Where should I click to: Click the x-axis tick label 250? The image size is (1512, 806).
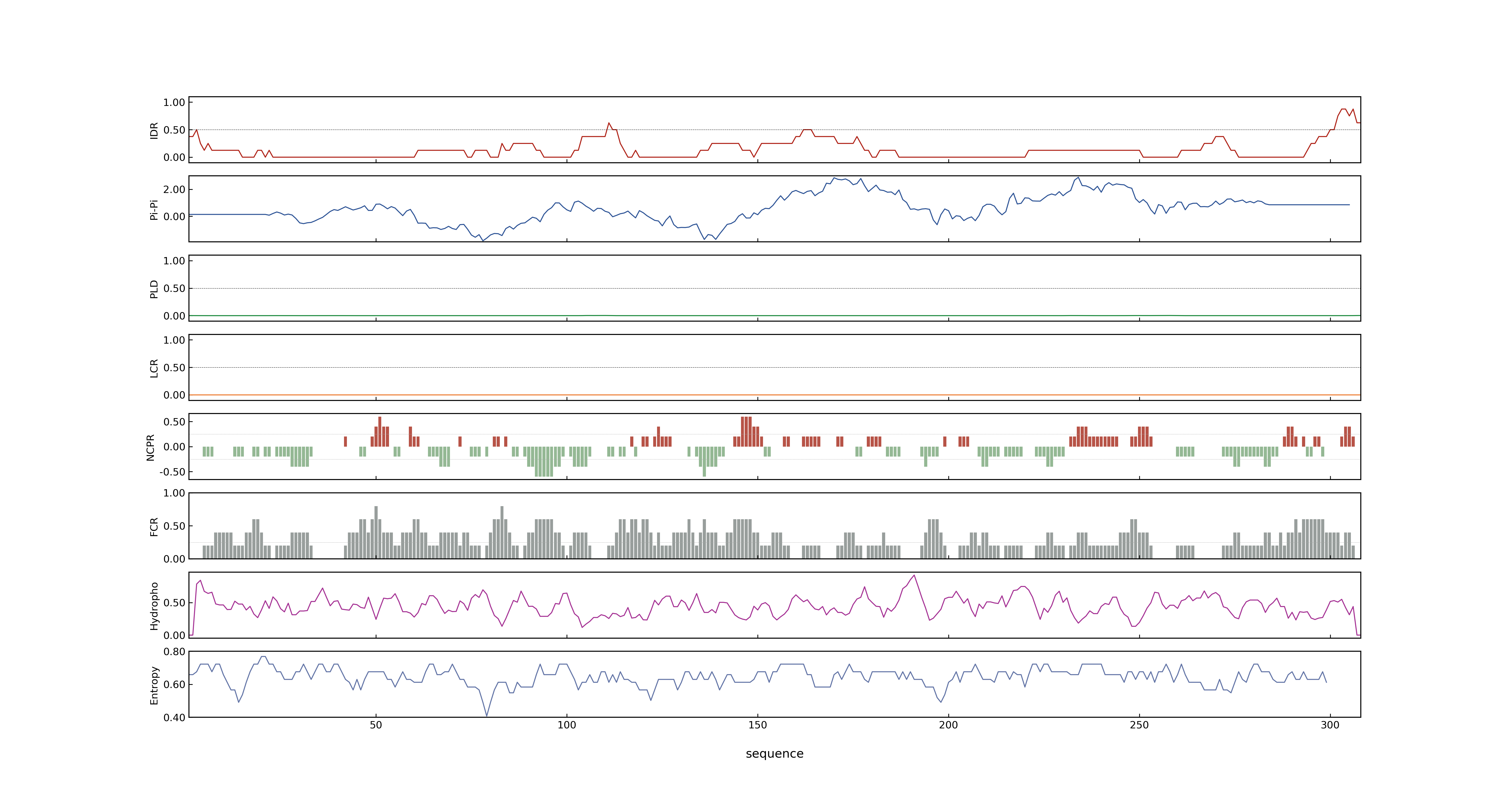[x=1139, y=725]
